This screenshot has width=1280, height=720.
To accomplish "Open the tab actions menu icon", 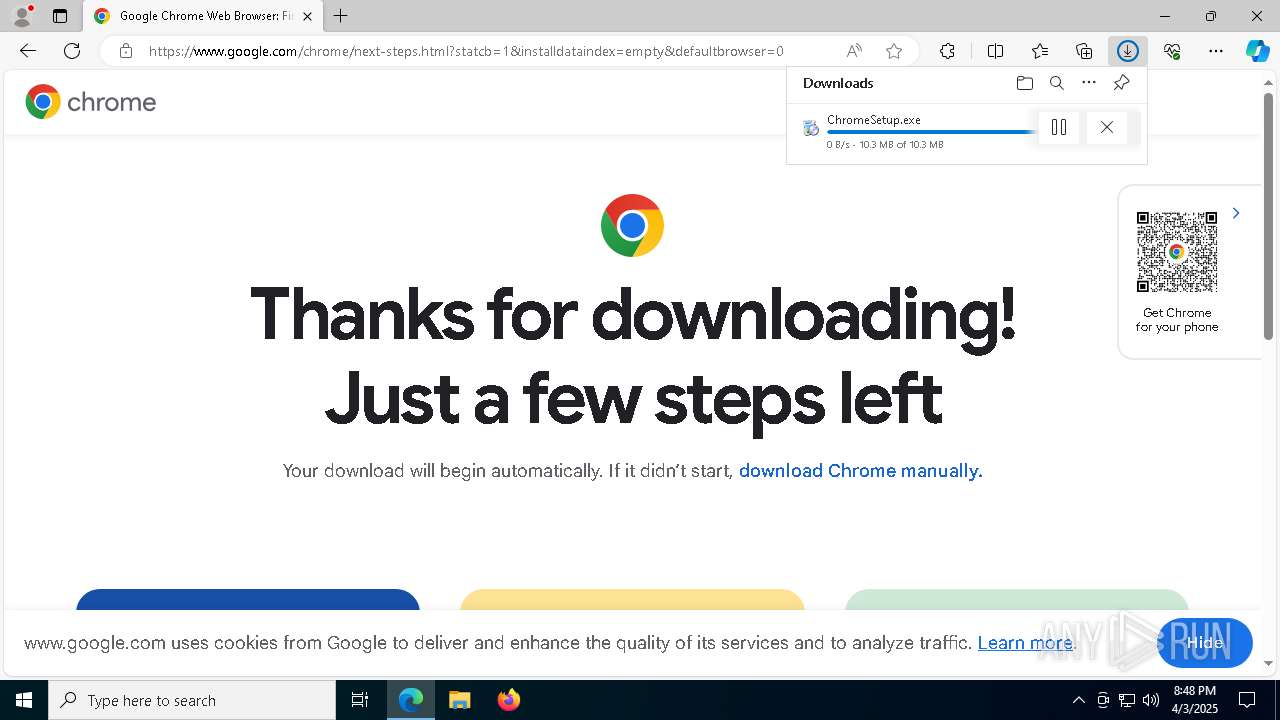I will [x=60, y=16].
